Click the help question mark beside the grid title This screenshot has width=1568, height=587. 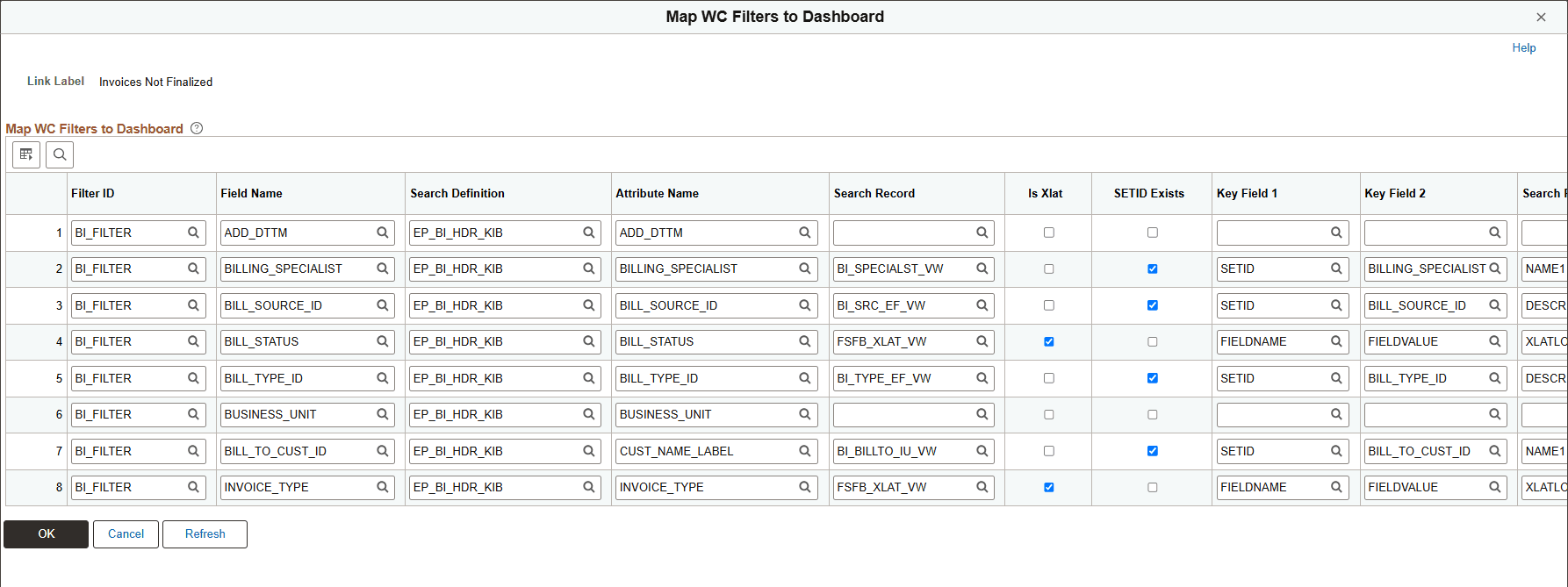pyautogui.click(x=197, y=128)
